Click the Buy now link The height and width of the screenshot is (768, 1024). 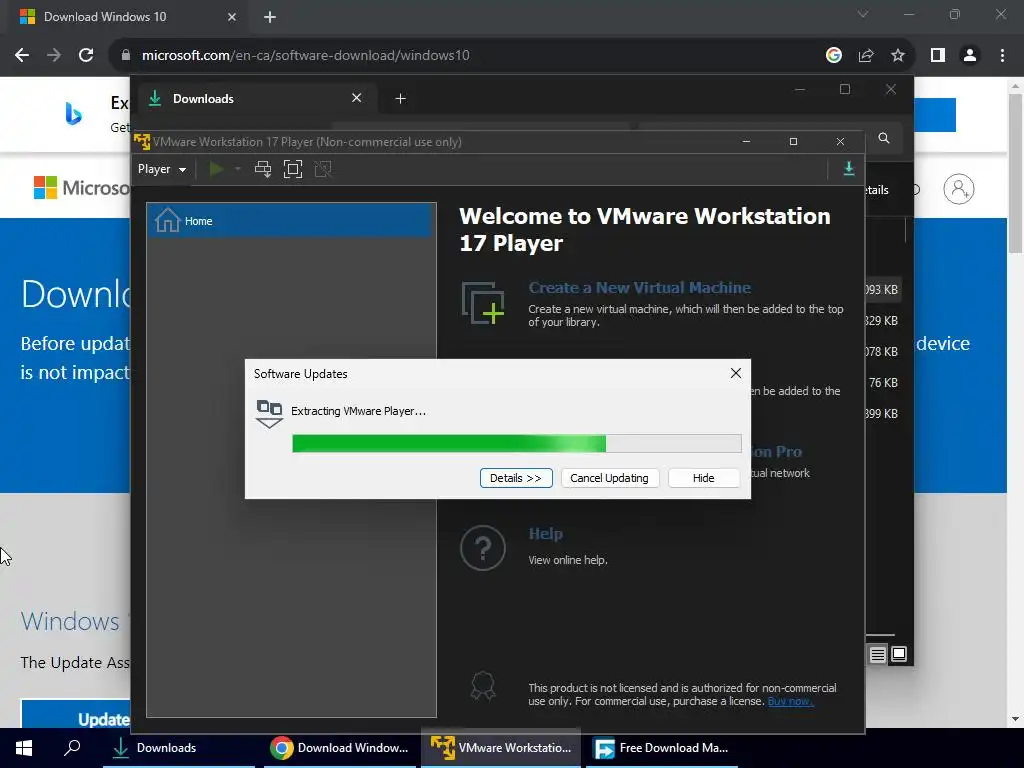[x=790, y=701]
